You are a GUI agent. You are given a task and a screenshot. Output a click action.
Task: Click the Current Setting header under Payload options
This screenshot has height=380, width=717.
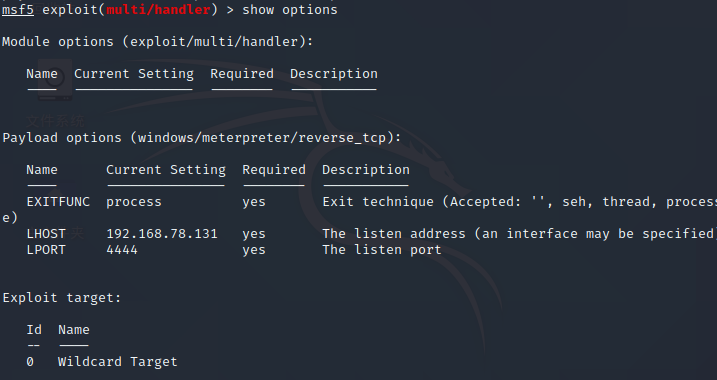tap(166, 170)
